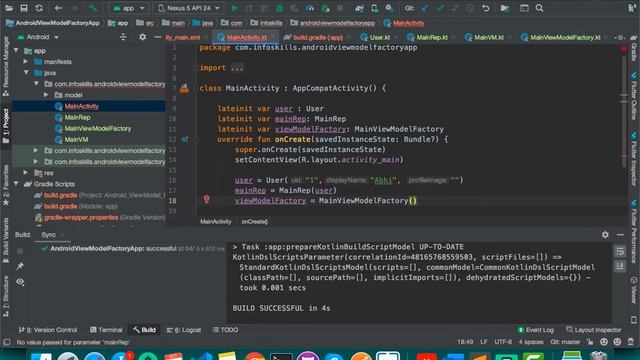Open the Terminal tool window tab

point(106,330)
